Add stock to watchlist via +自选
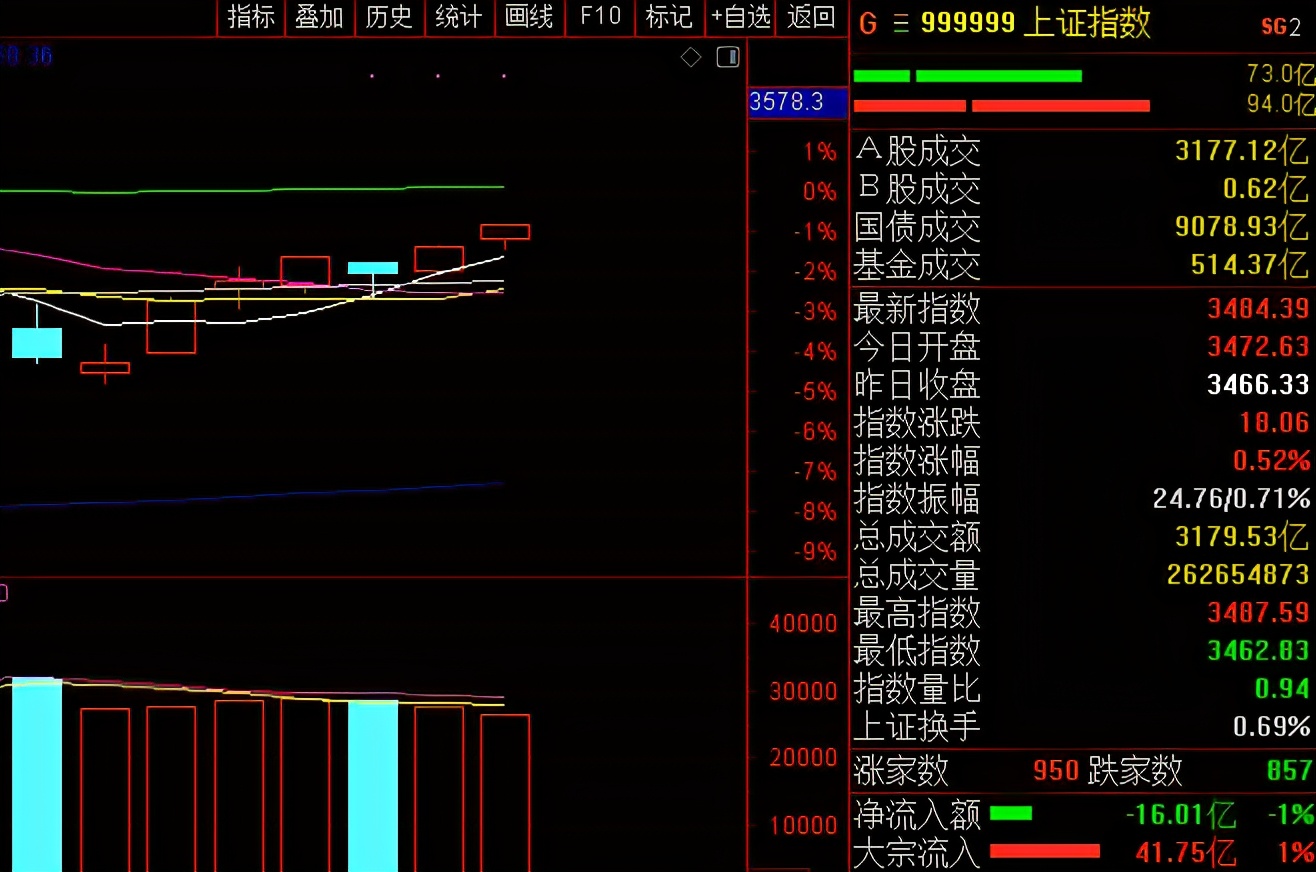 (x=739, y=17)
